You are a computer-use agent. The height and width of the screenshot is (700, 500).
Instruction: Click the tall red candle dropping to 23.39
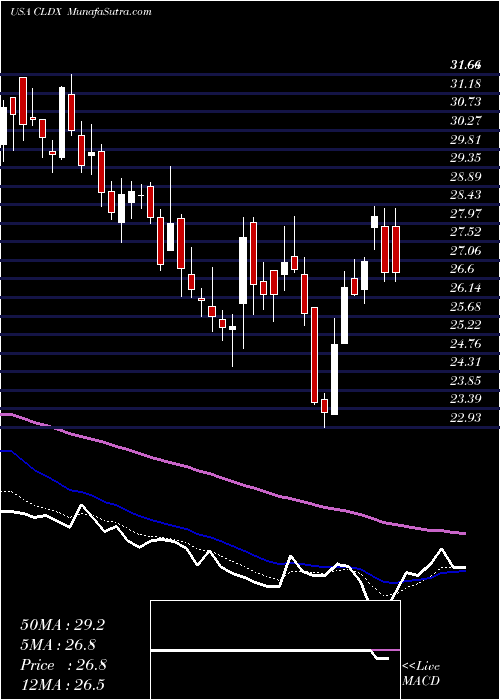pyautogui.click(x=315, y=355)
